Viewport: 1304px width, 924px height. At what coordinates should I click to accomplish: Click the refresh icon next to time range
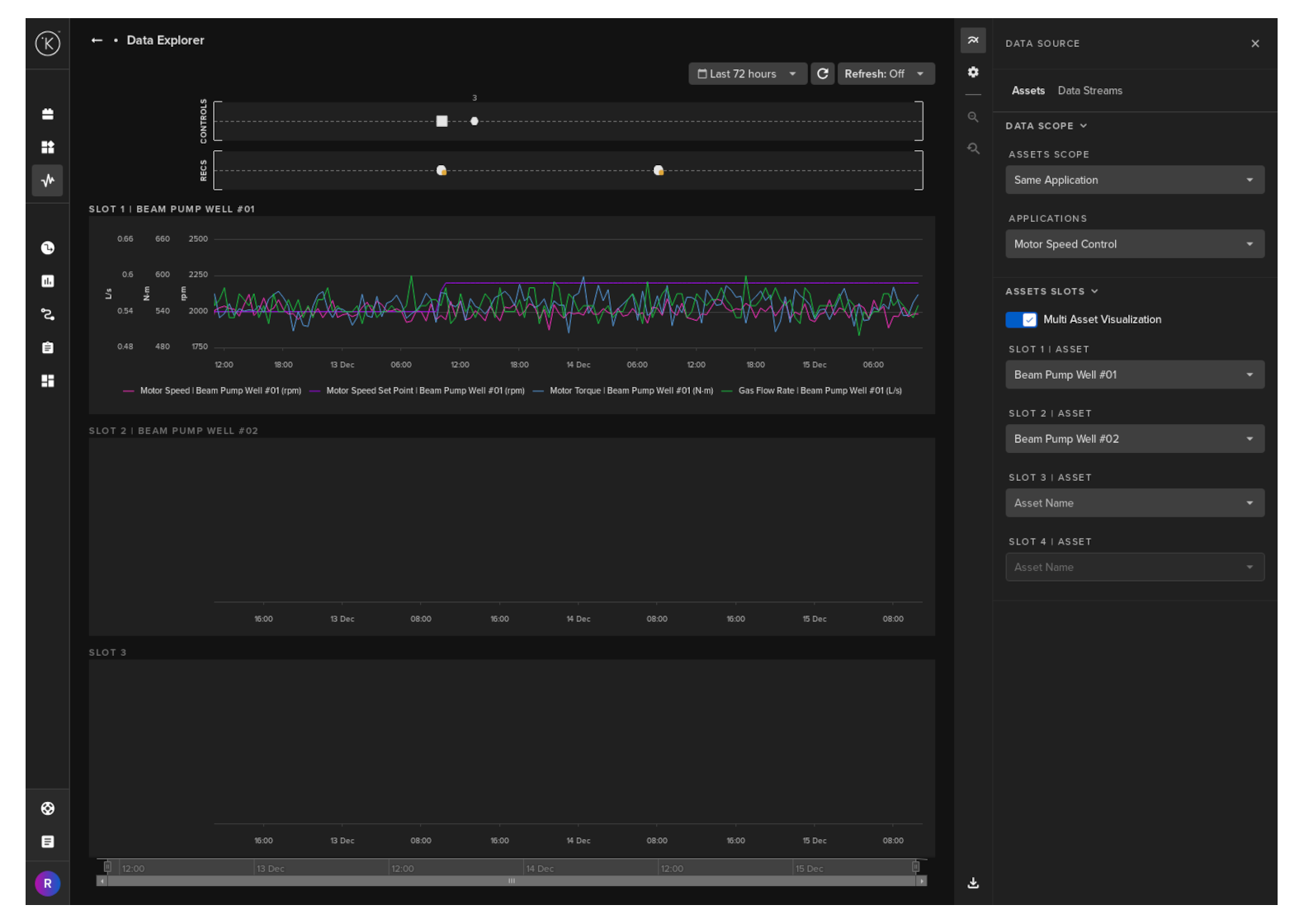point(822,73)
